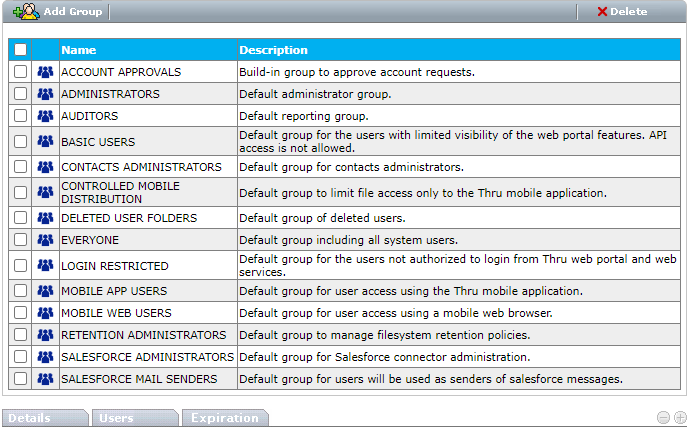
Task: Tick the ACCOUNT APPROVALS checkbox
Action: (21, 72)
